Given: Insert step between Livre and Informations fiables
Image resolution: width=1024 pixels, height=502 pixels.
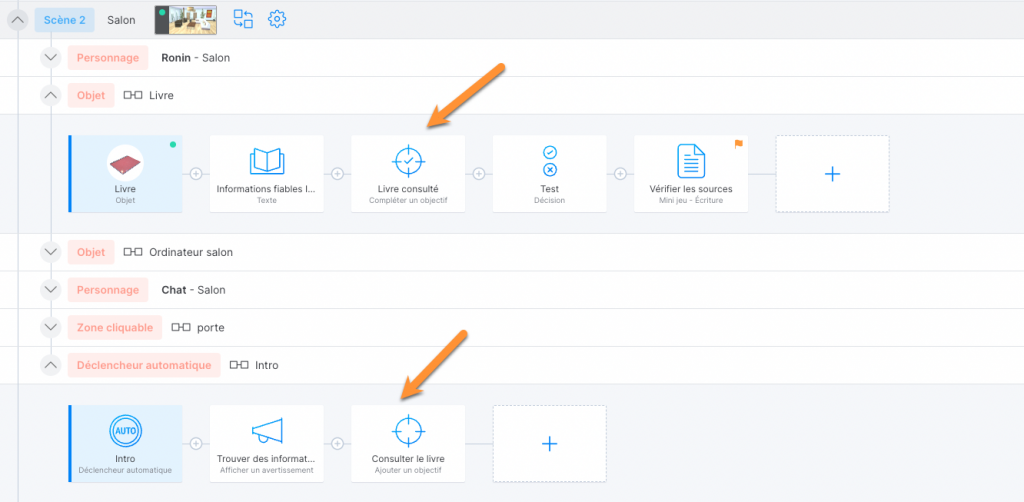Looking at the screenshot, I should (x=196, y=174).
